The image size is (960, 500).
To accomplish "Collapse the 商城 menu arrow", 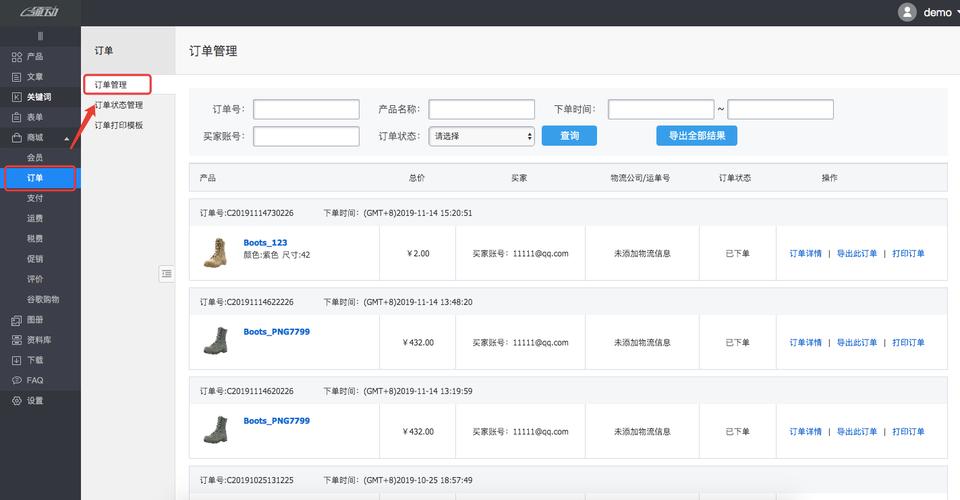I will coord(67,139).
